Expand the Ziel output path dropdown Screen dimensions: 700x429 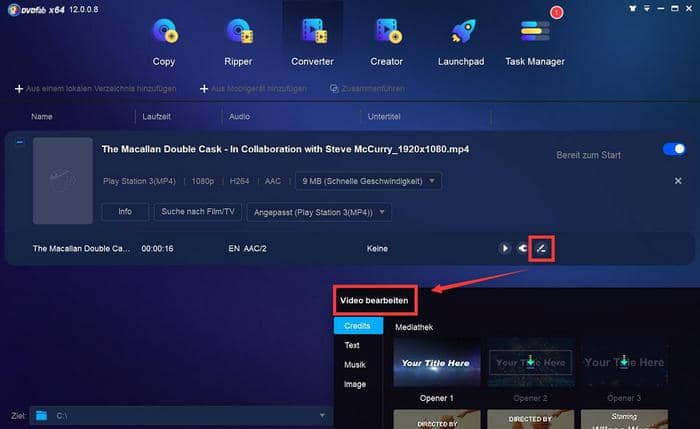pos(322,415)
